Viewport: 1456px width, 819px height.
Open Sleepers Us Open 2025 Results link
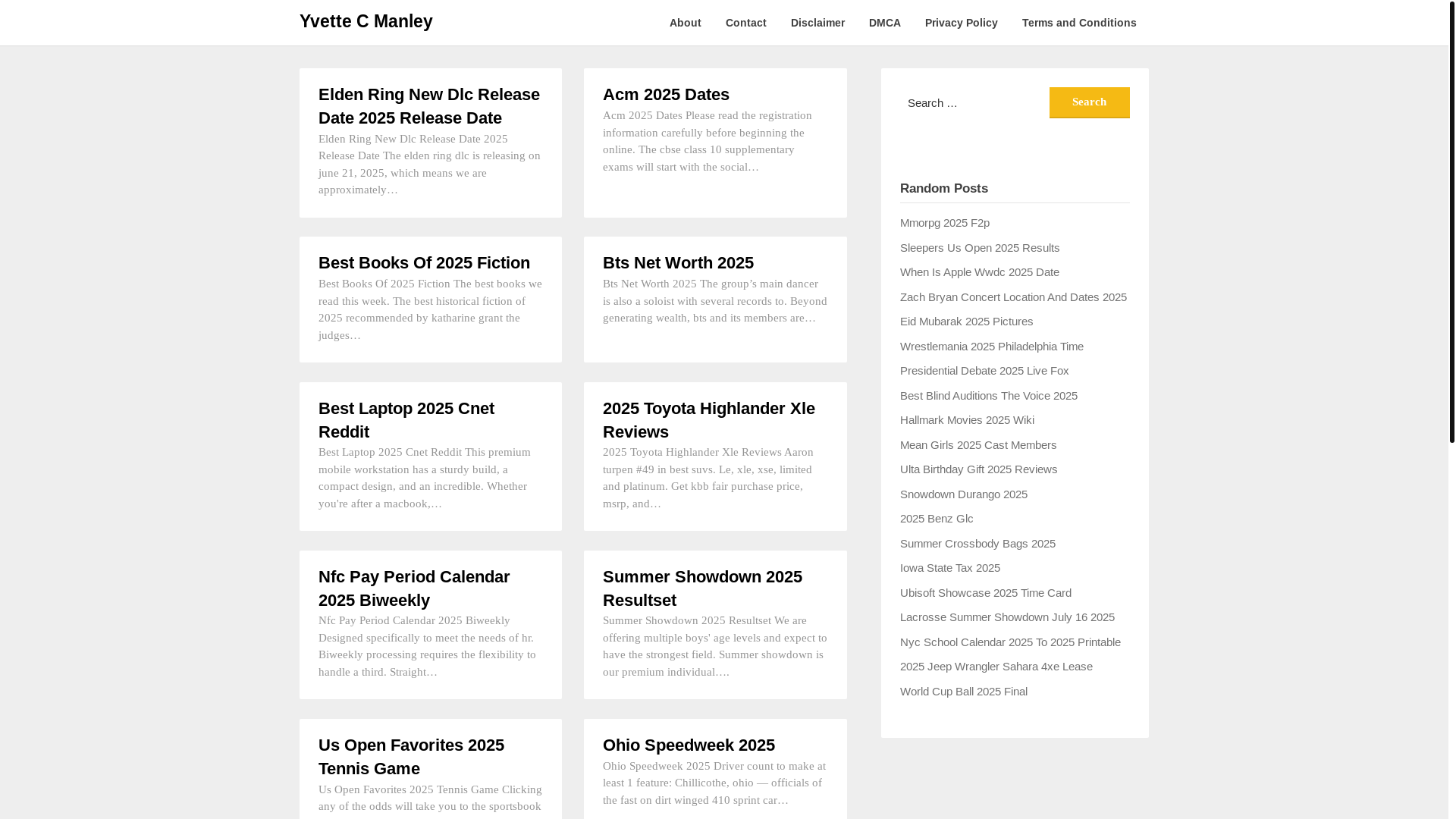point(980,248)
